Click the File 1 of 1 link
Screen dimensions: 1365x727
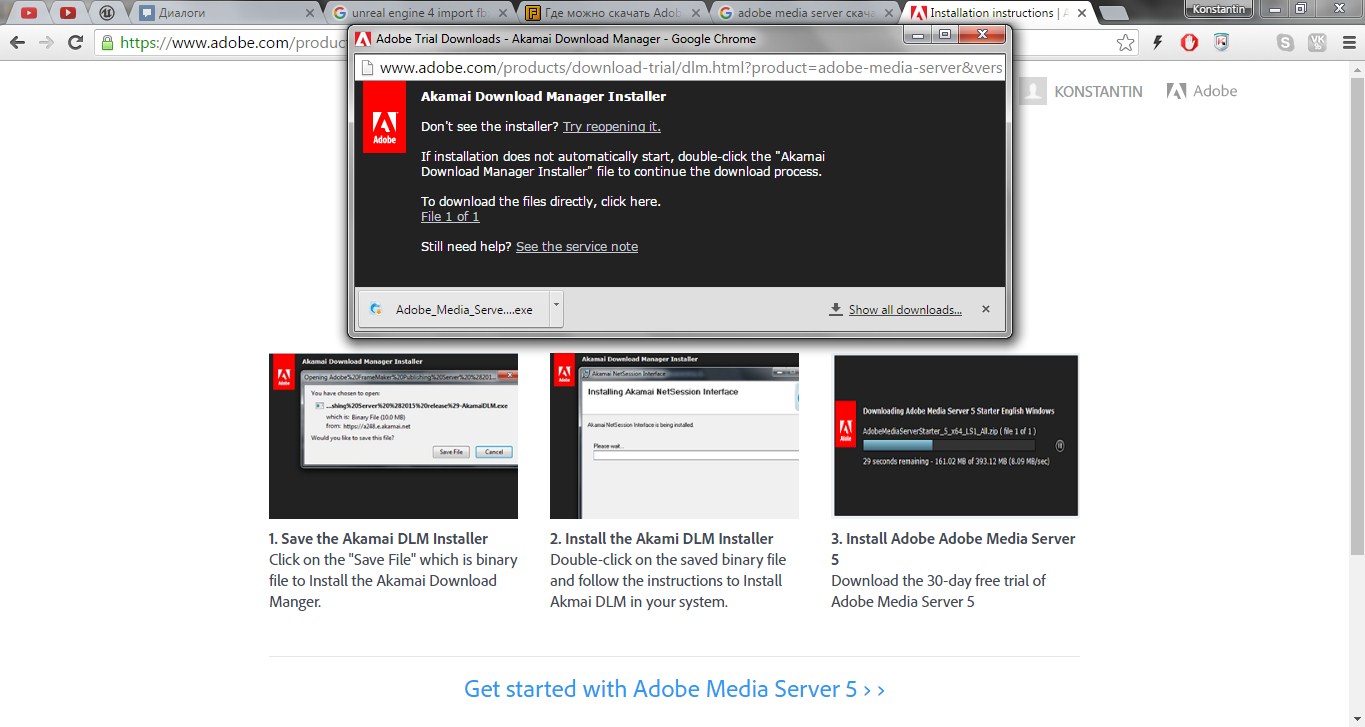coord(450,217)
